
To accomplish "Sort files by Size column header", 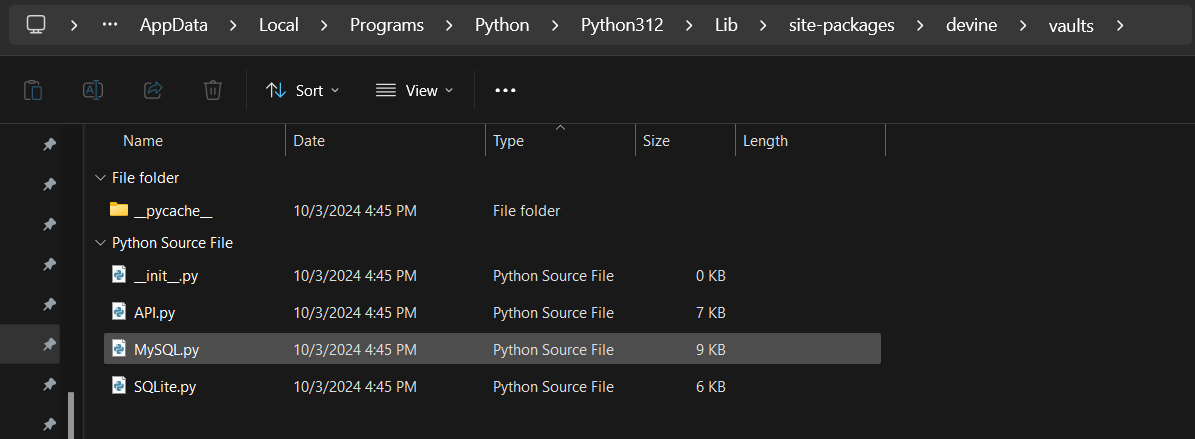I will (656, 141).
